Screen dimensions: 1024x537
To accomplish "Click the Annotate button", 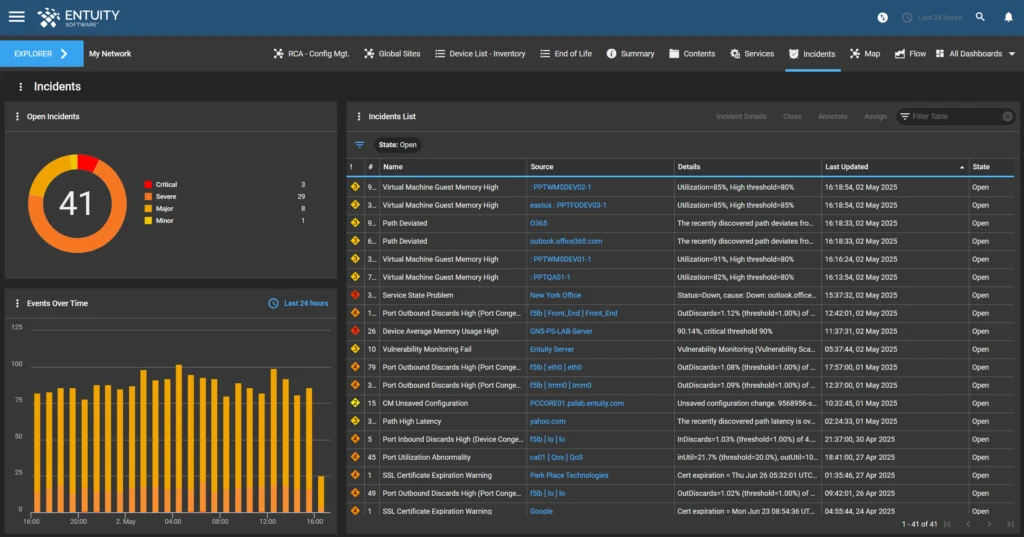I will (833, 116).
